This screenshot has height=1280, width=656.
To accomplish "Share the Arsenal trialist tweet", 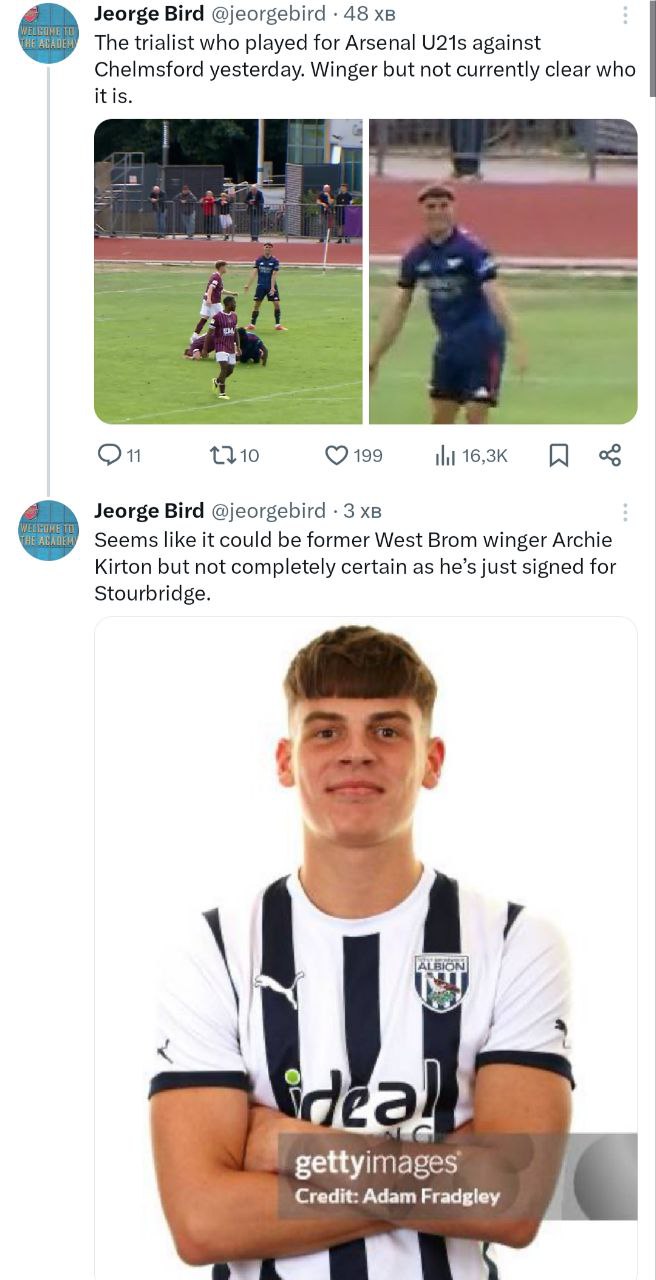I will point(610,455).
